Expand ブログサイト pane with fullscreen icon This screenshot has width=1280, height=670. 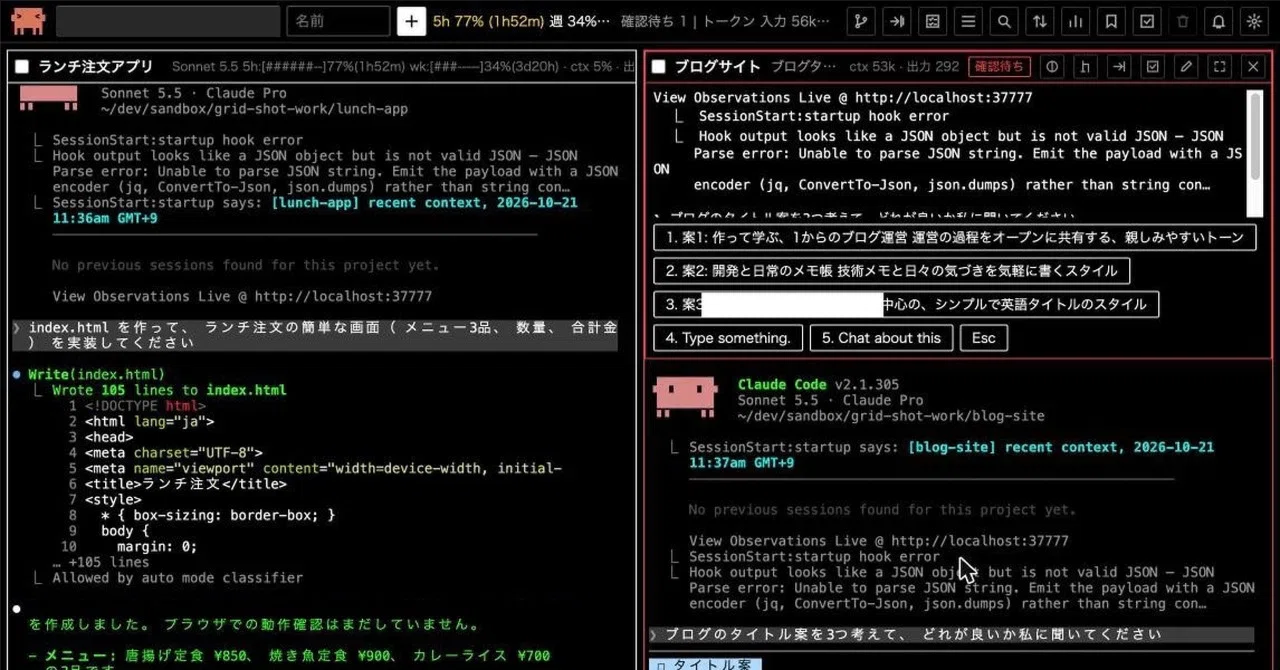click(1219, 66)
